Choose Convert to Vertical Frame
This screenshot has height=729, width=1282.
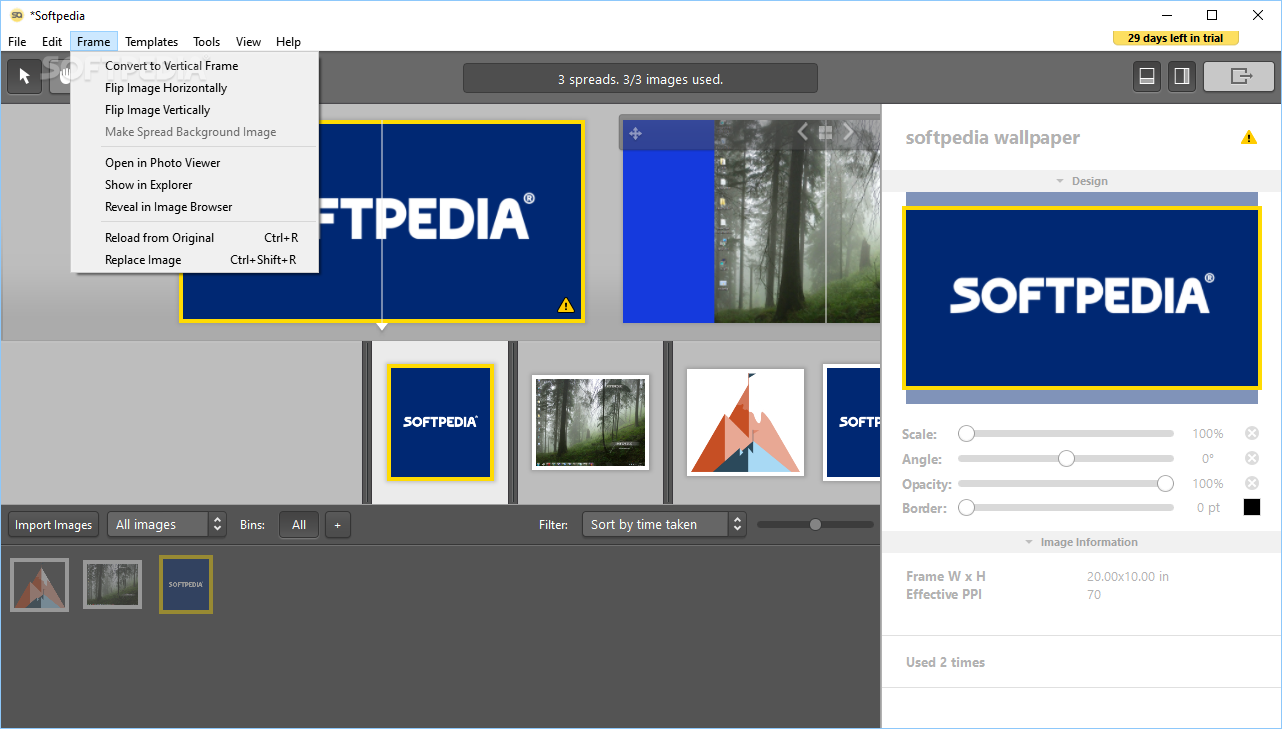[195, 66]
